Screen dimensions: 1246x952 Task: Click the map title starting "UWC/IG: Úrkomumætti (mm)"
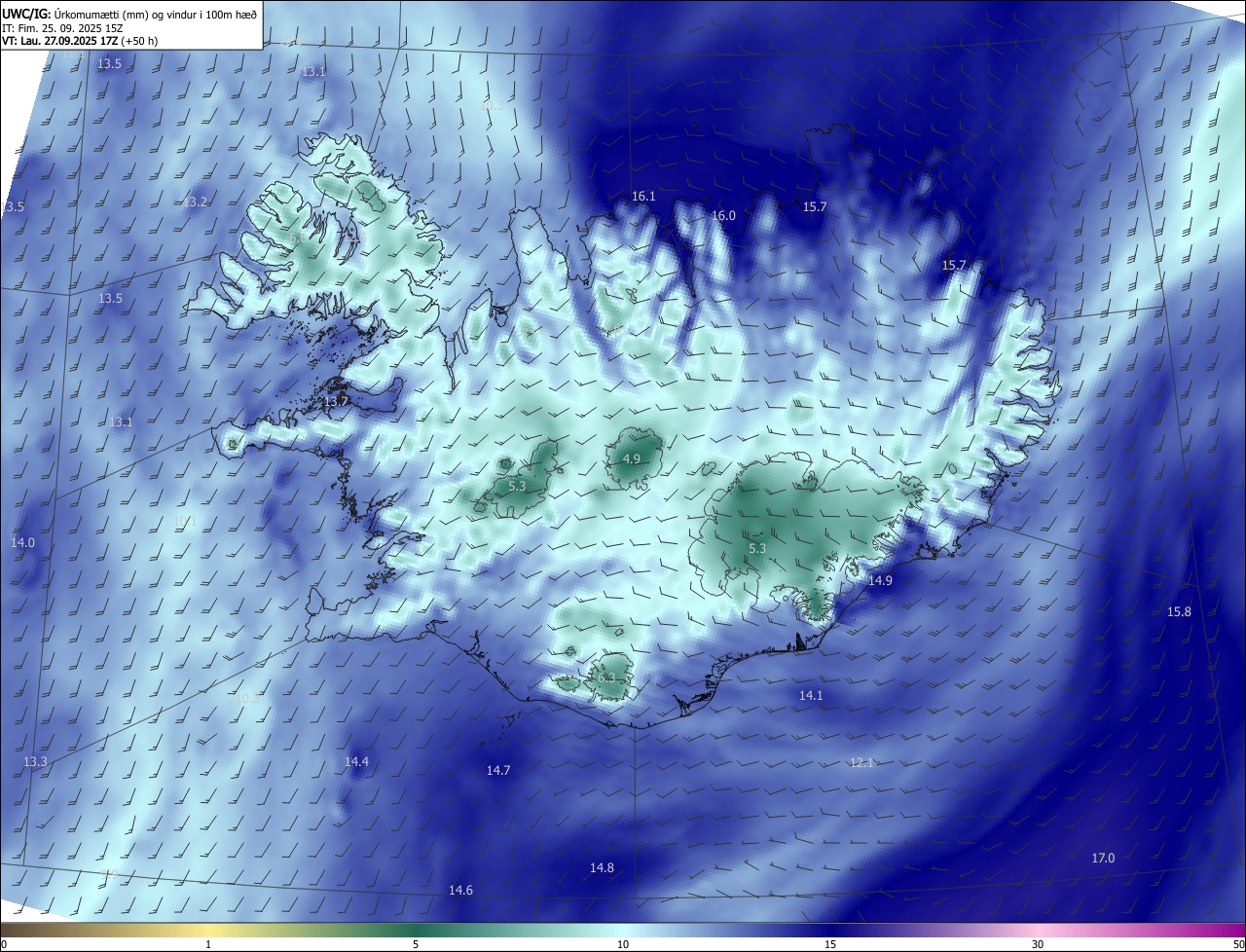tap(129, 14)
